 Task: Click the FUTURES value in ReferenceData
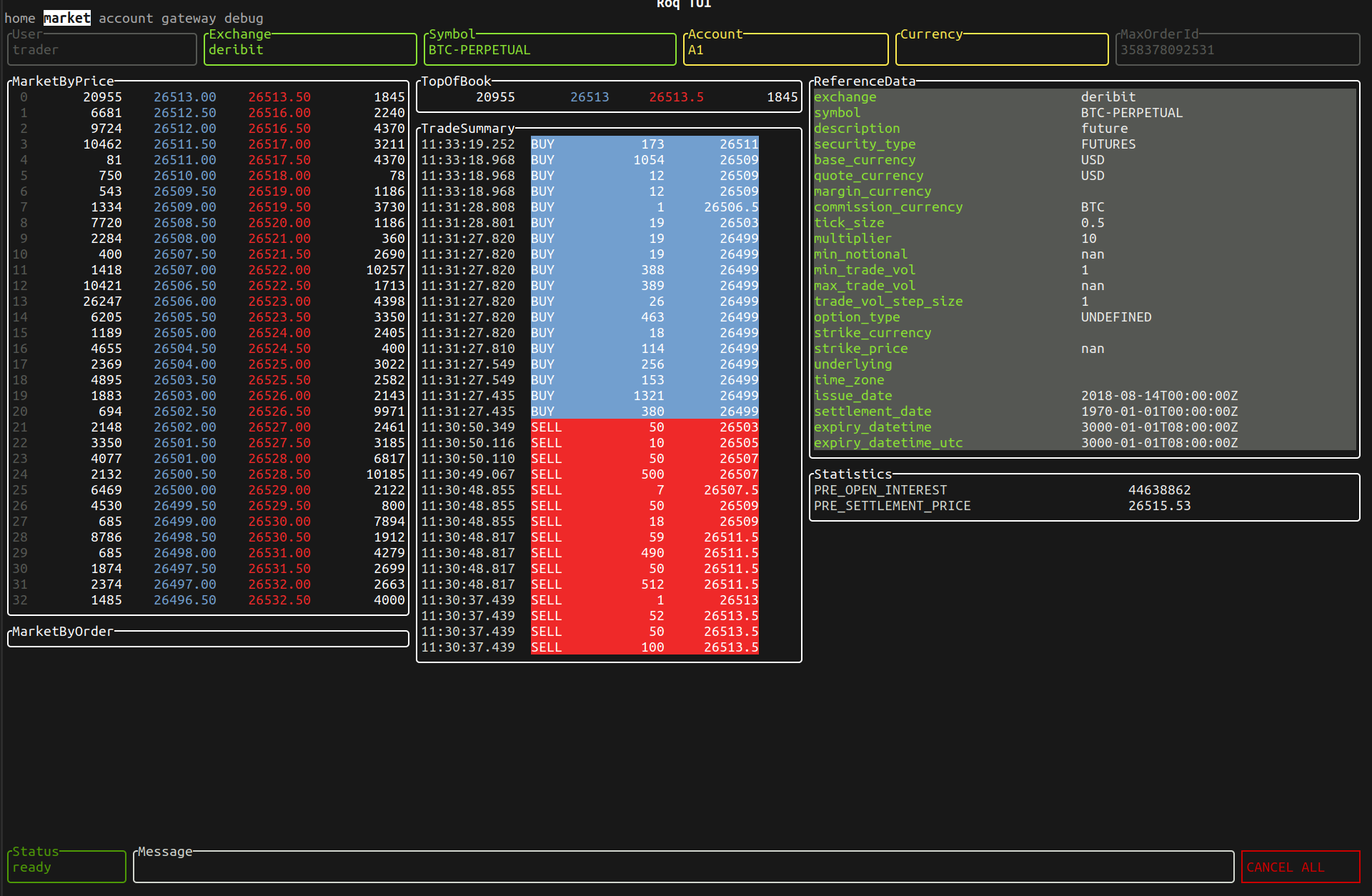point(1108,144)
